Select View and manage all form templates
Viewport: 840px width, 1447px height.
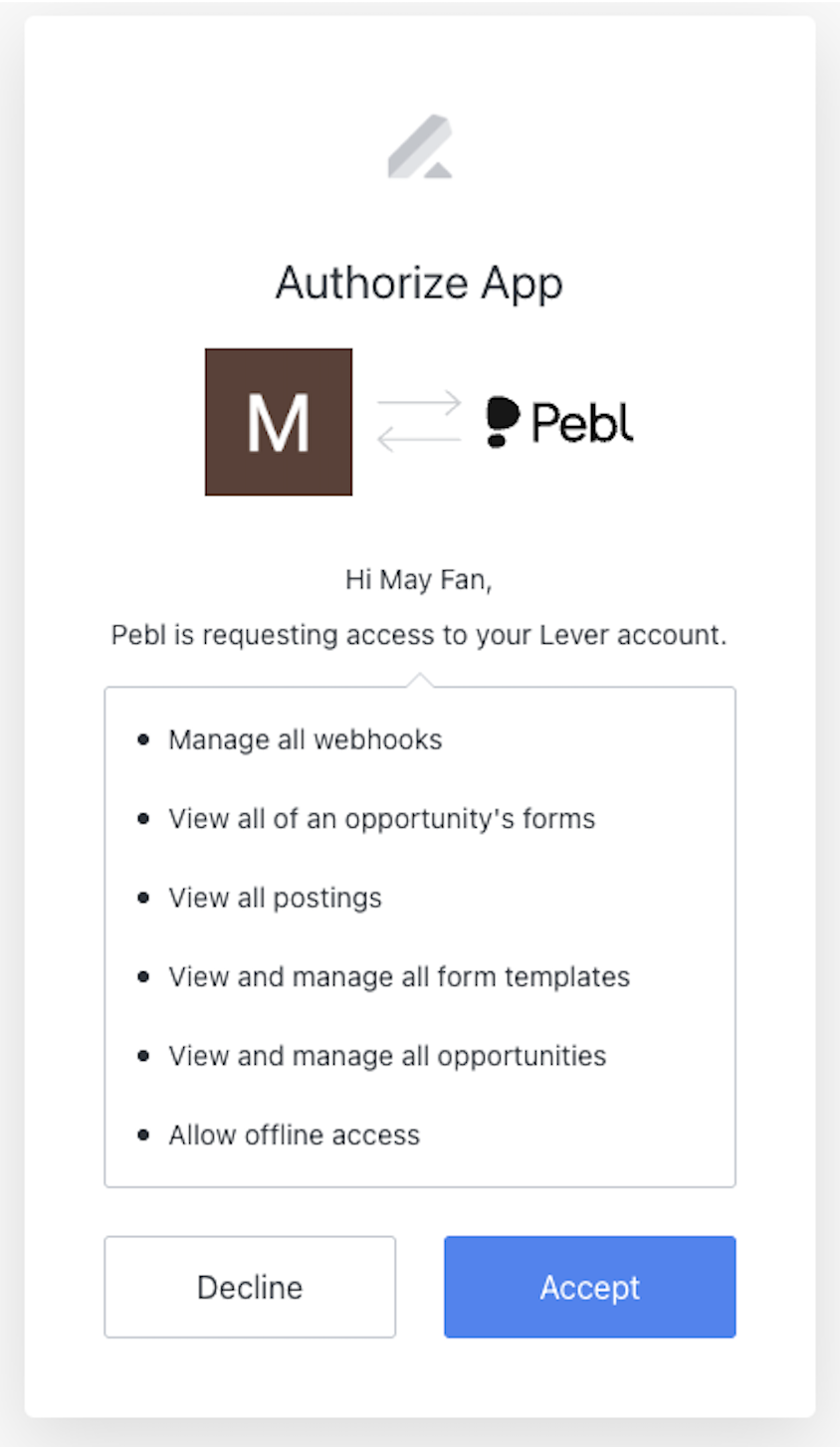(x=398, y=977)
